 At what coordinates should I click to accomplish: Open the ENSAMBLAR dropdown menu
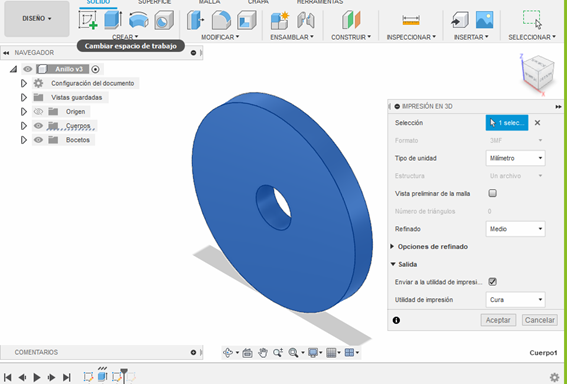292,37
